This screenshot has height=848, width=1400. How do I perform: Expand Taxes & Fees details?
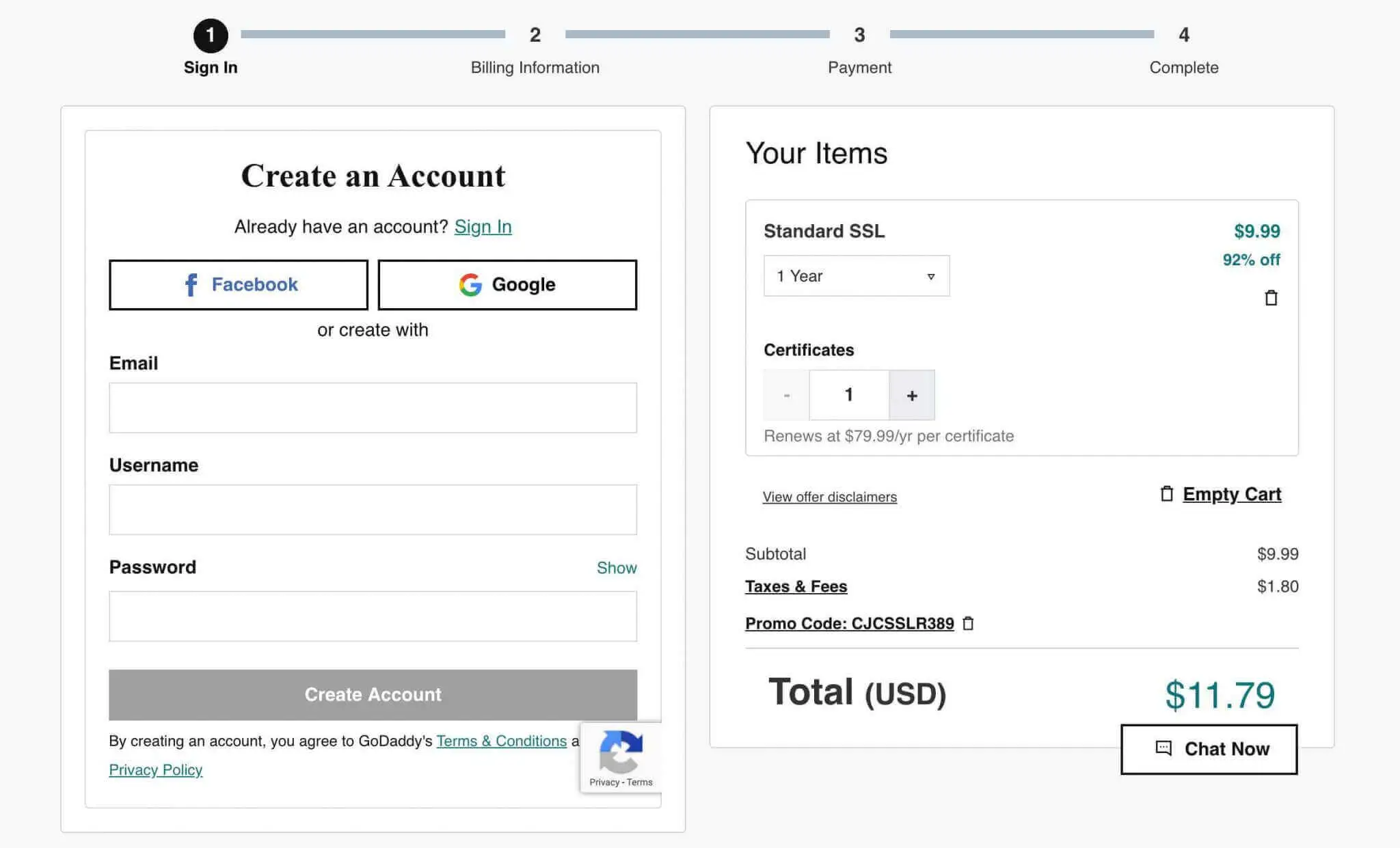pos(796,586)
